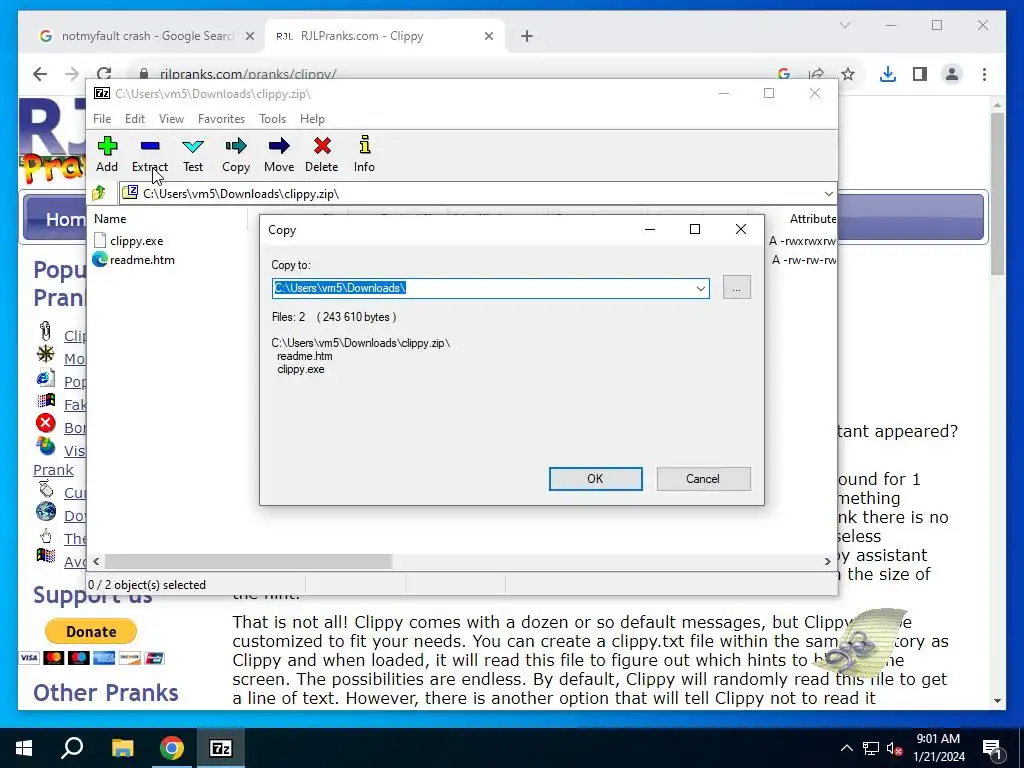This screenshot has width=1024, height=768.
Task: Click Chrome page vertical scrollbar thumb
Action: click(997, 193)
